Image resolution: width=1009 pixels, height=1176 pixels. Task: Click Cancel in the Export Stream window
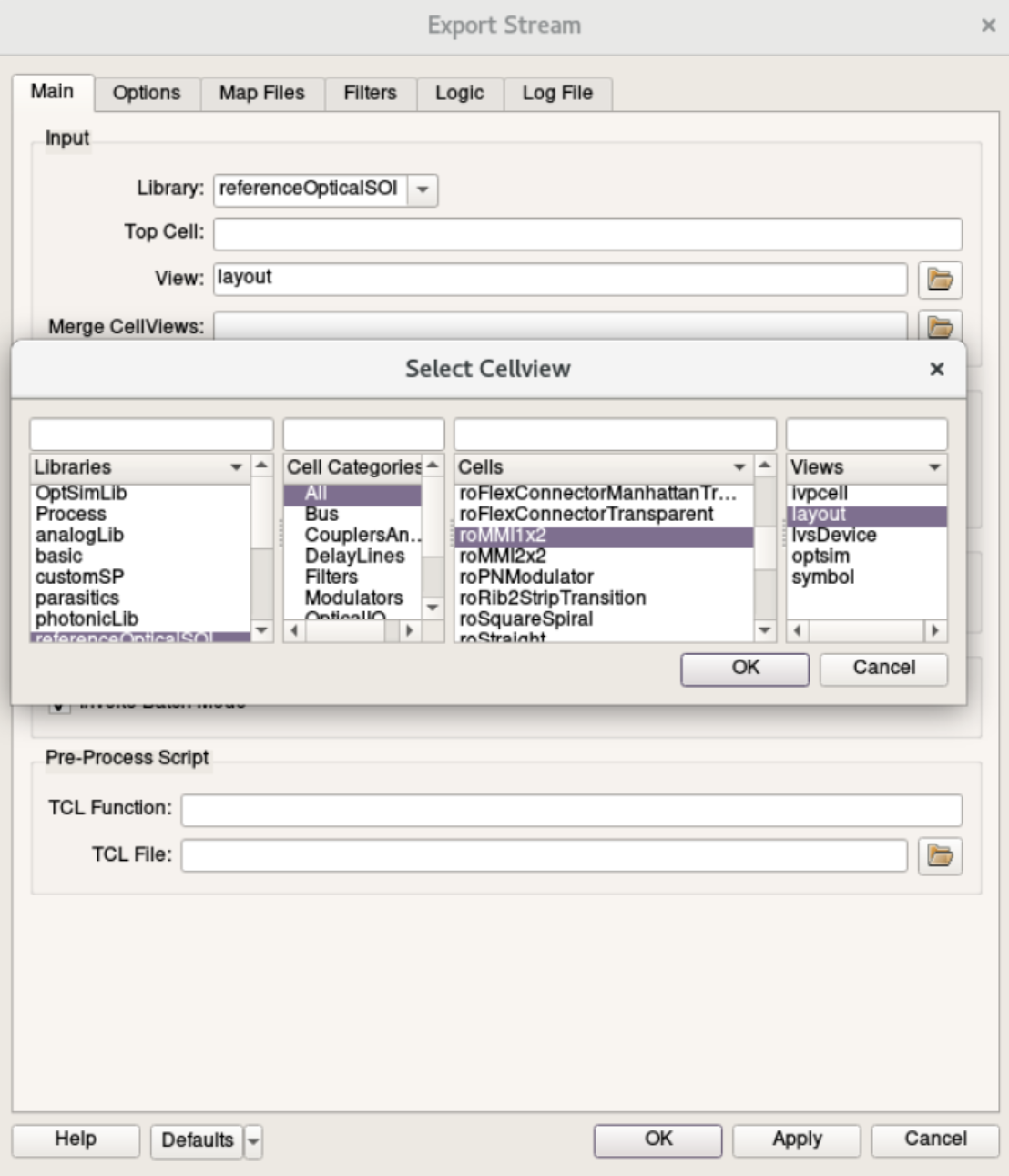tap(935, 1140)
